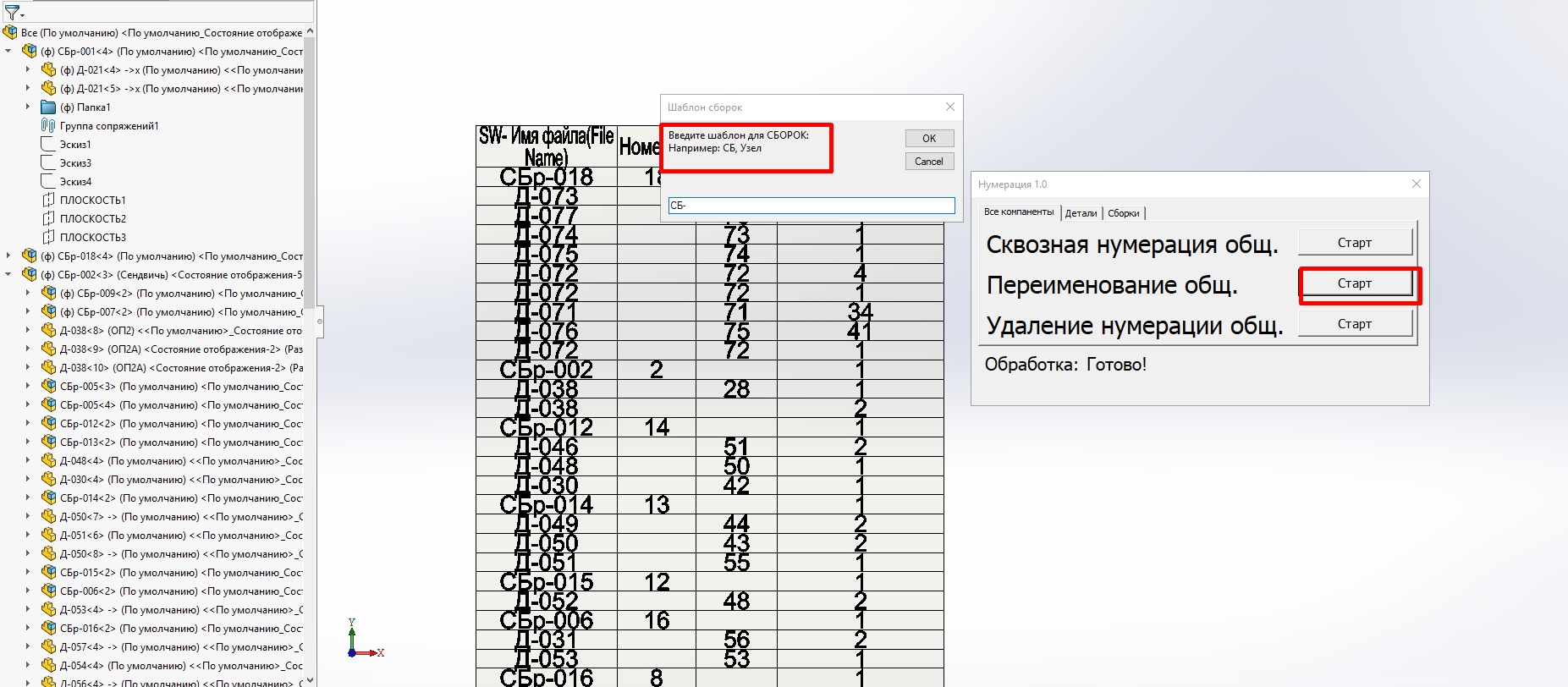The height and width of the screenshot is (687, 1568).
Task: Click the filter funnel icon above the tree
Action: 12,13
